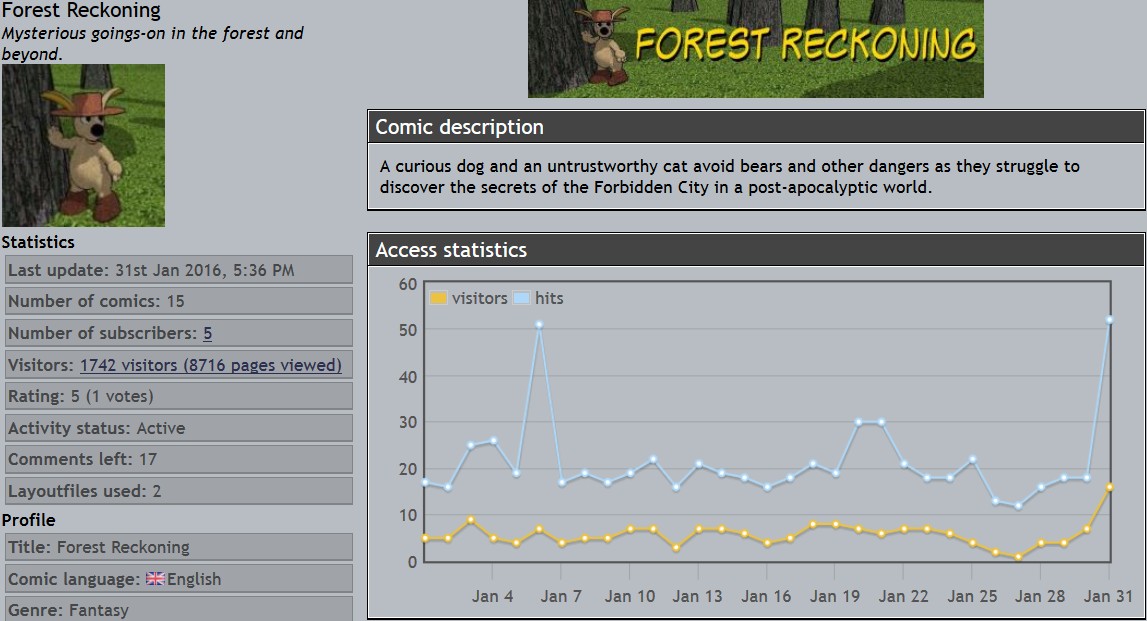Select the hits data point on Jan 31
The image size is (1147, 621).
point(1109,320)
